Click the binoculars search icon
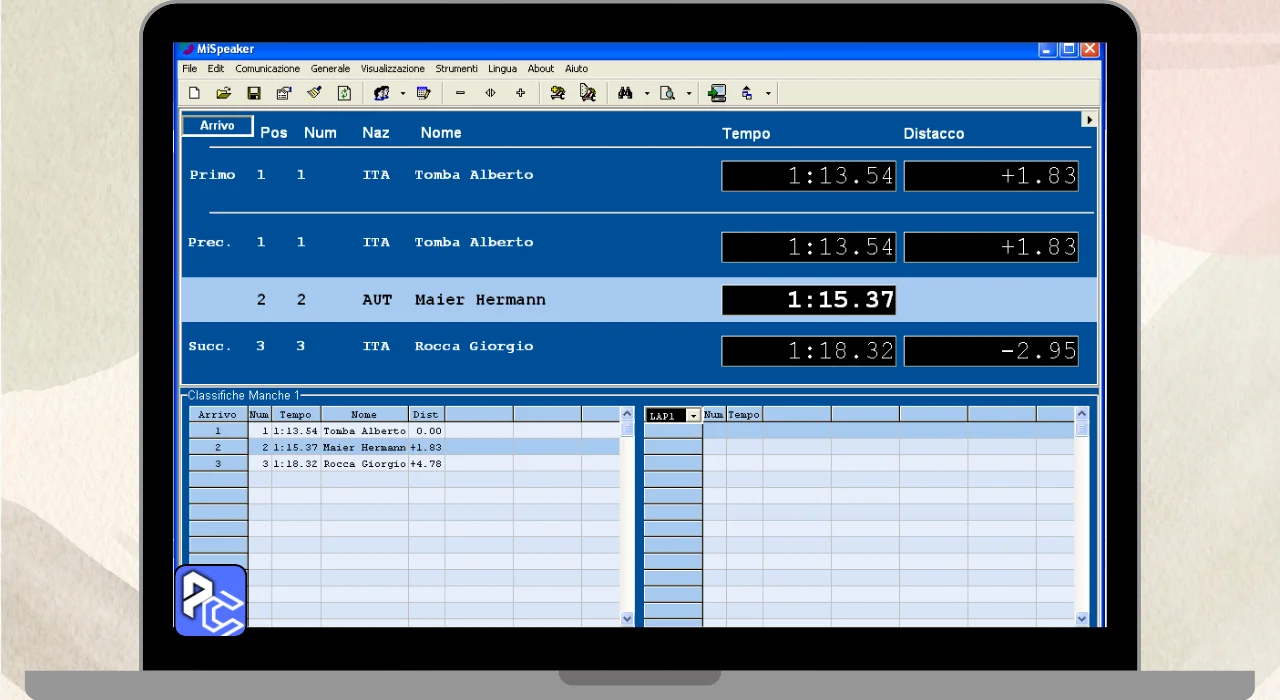 tap(625, 93)
